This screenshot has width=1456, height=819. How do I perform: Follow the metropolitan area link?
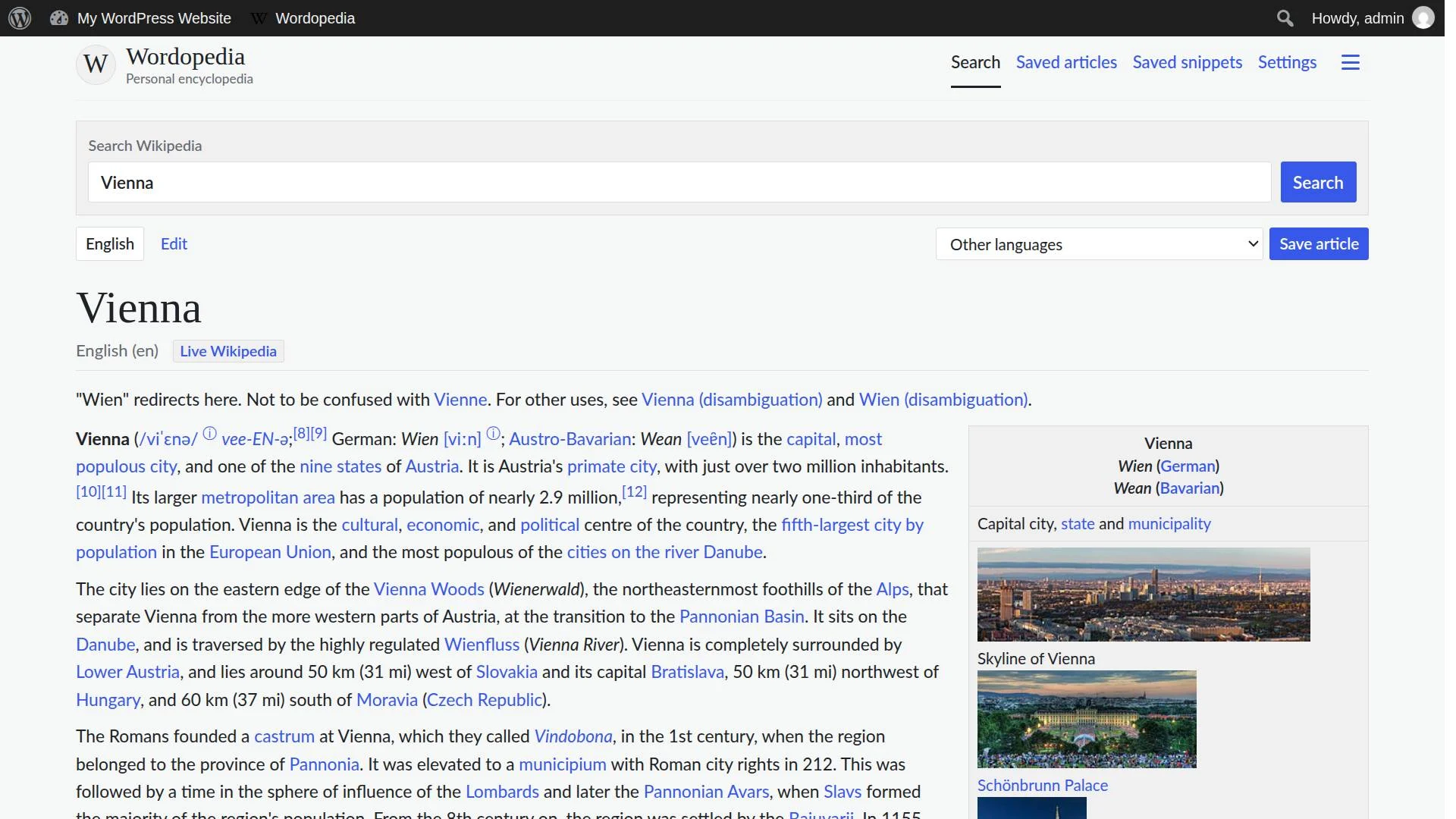pos(268,497)
